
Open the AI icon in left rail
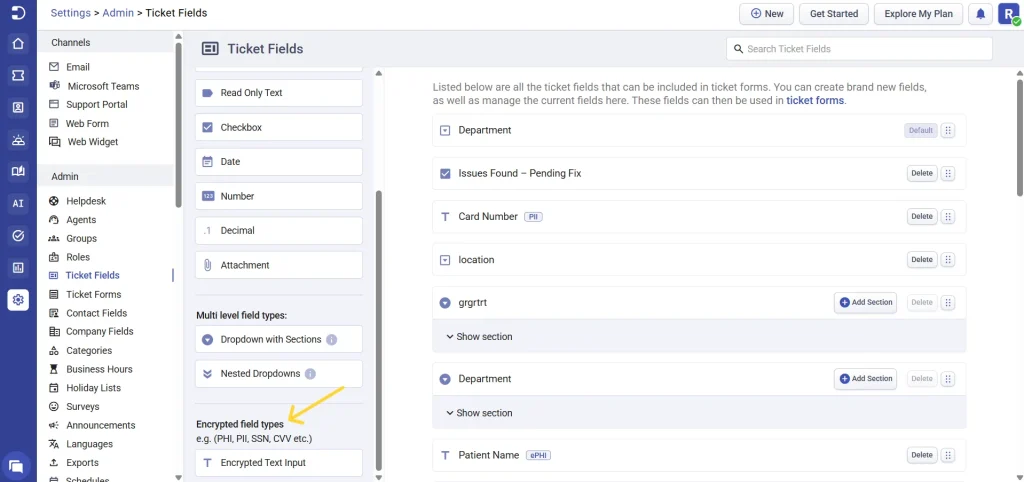18,203
